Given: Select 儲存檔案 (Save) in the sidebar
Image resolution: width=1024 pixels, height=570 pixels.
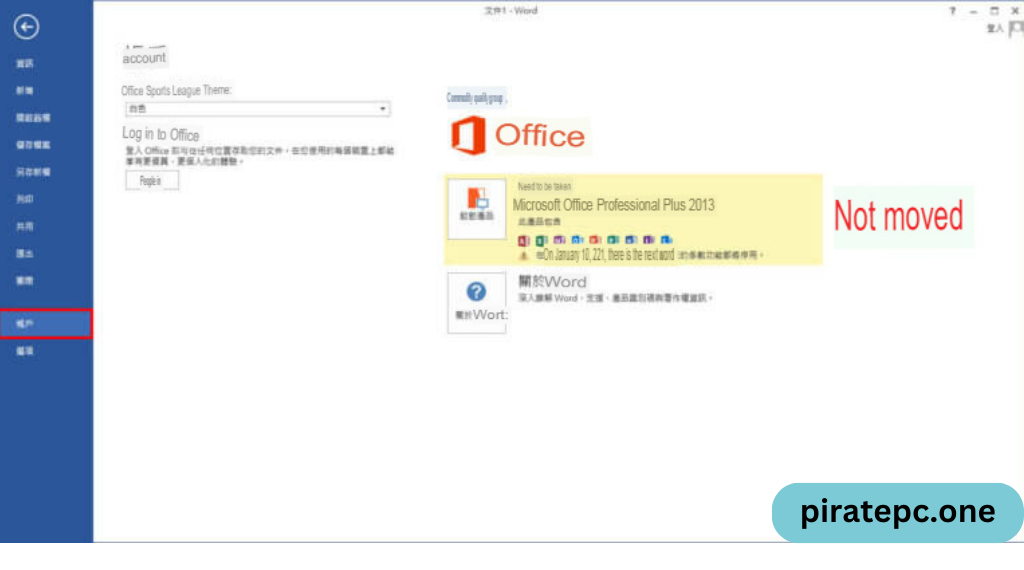Looking at the screenshot, I should pyautogui.click(x=33, y=145).
